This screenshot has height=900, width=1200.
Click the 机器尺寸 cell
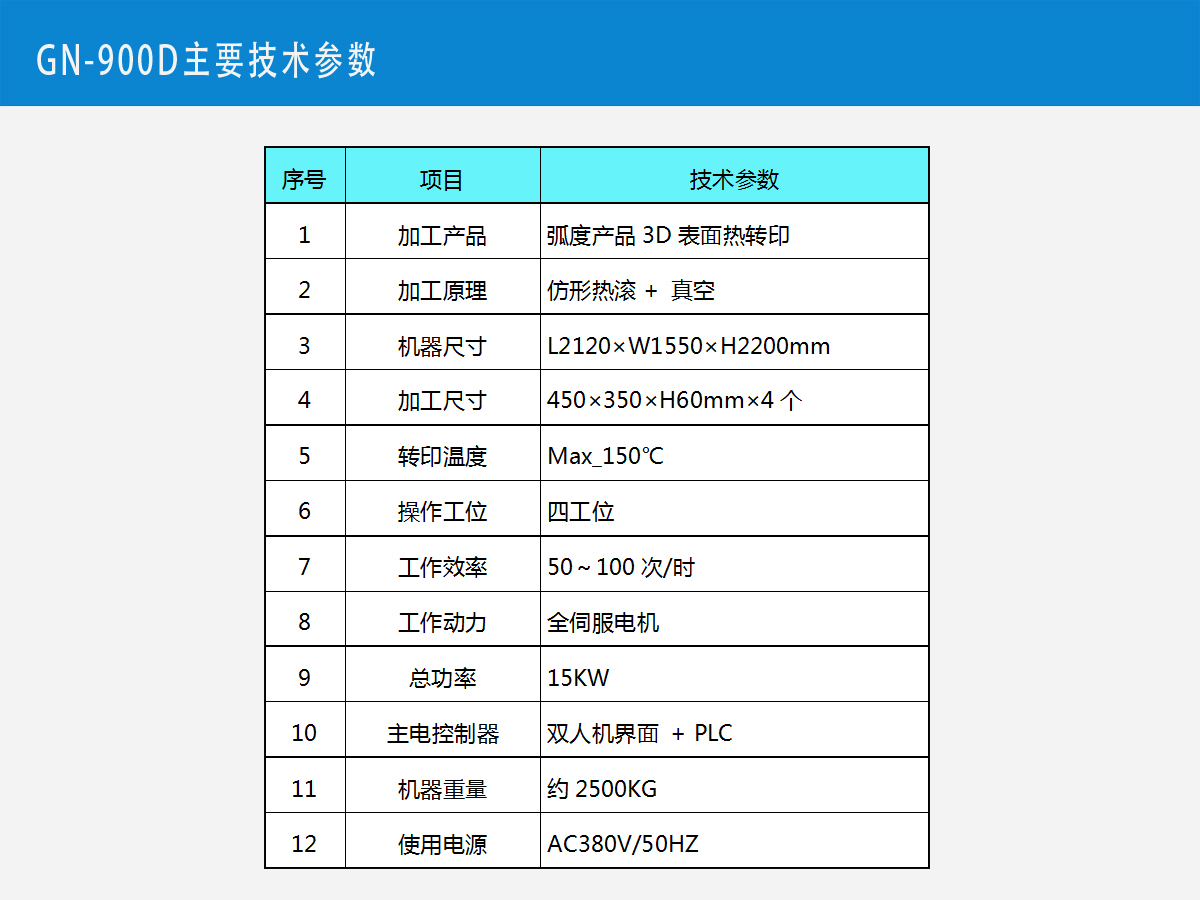pos(443,342)
